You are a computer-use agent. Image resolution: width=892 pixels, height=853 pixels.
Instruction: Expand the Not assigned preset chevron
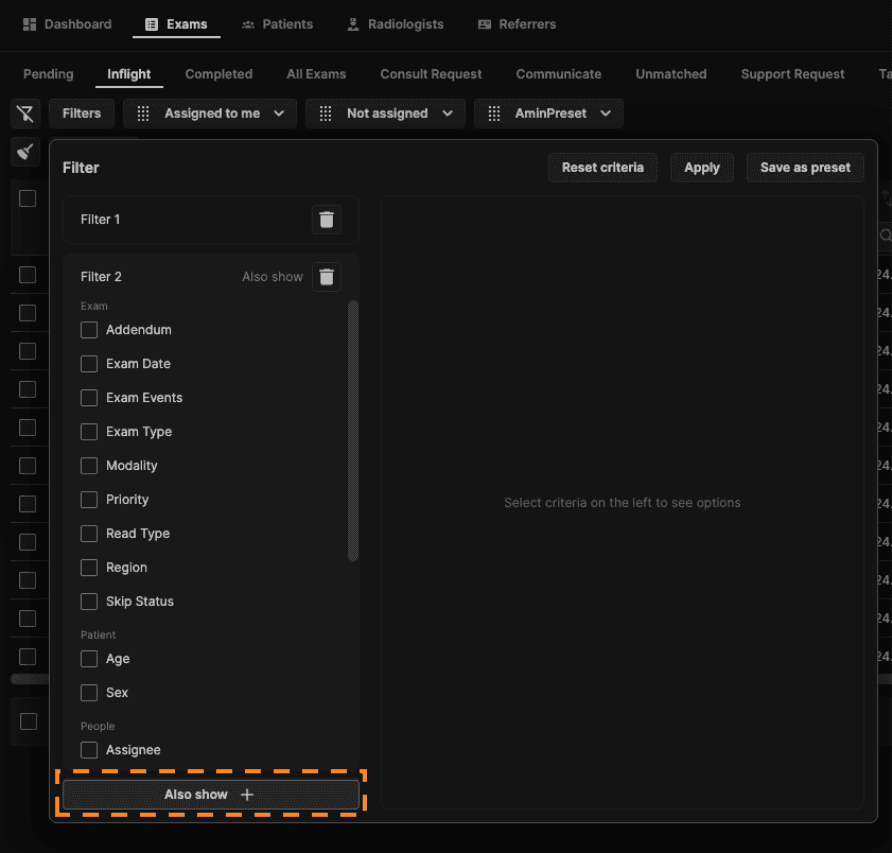[x=448, y=113]
